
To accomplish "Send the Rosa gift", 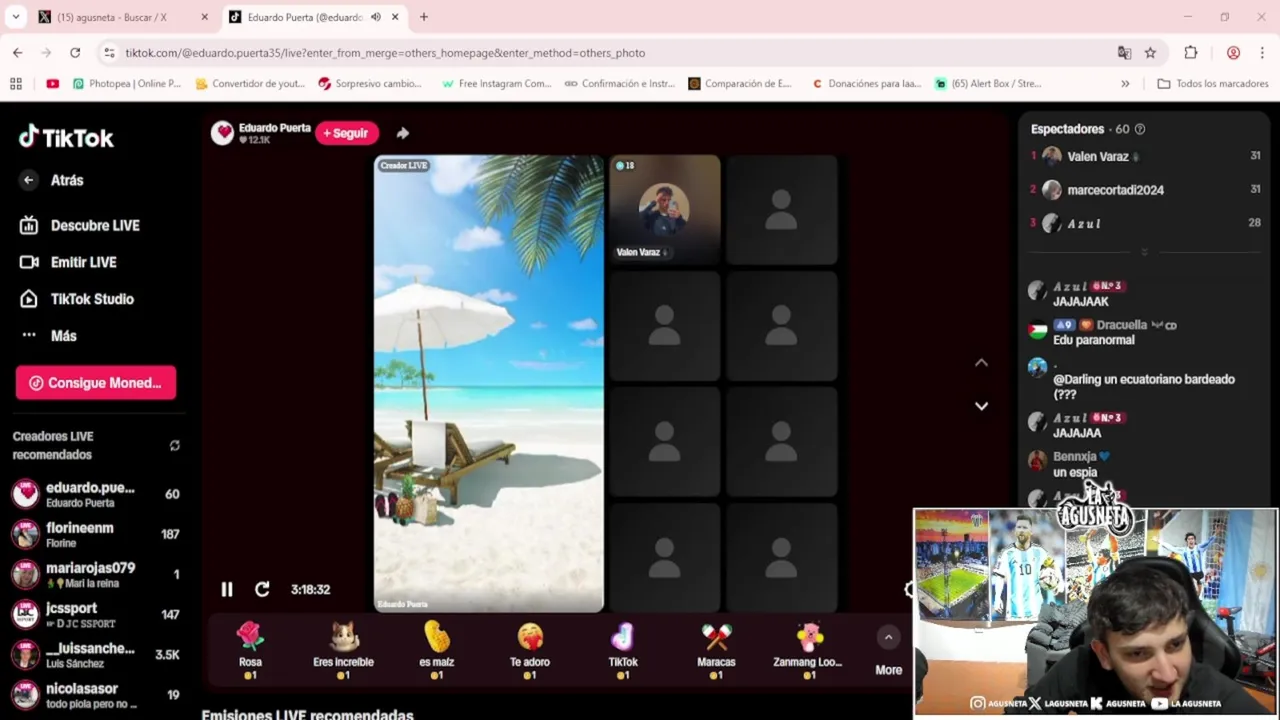I will coord(250,650).
